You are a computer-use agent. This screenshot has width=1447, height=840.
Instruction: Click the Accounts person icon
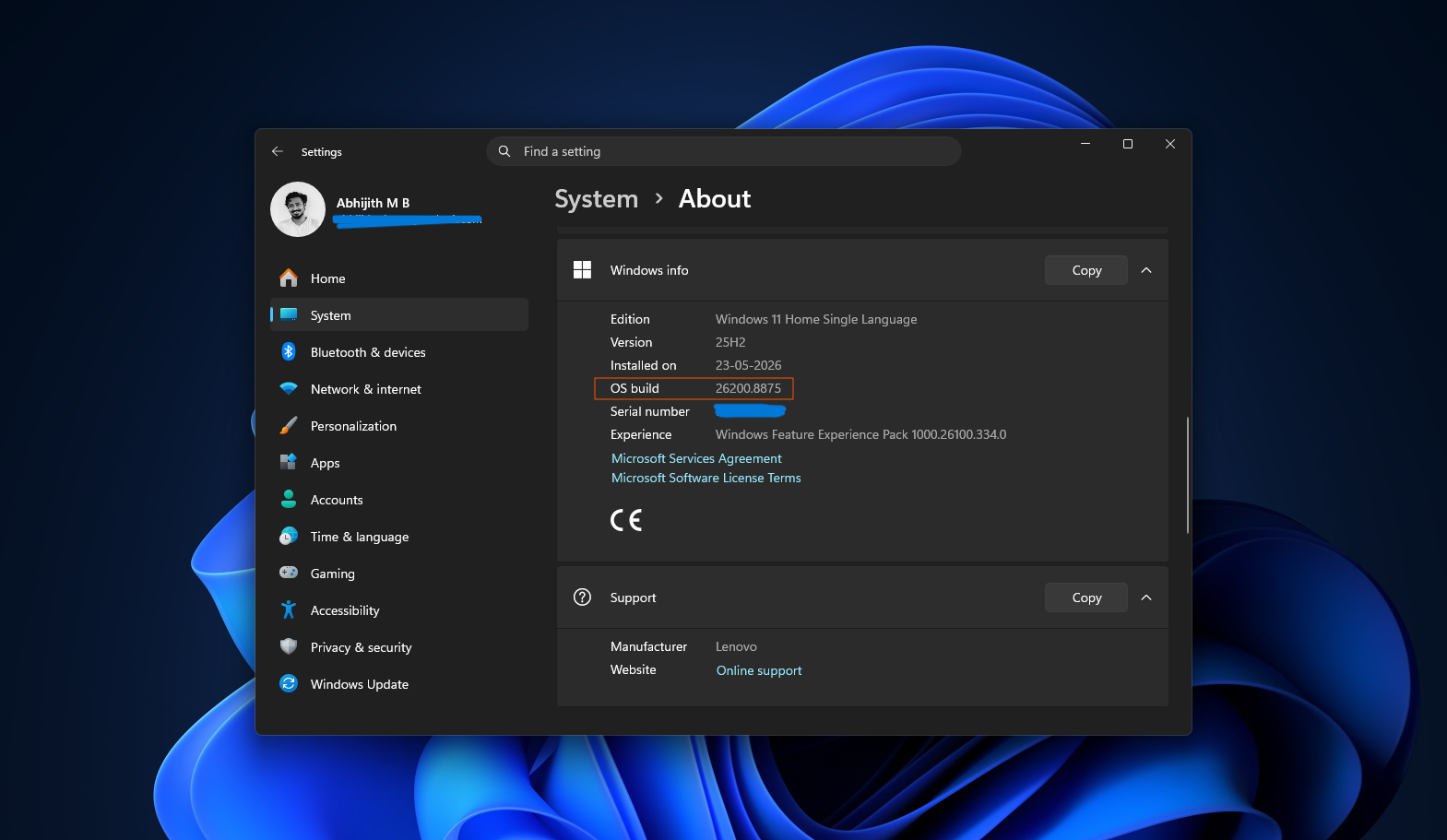pyautogui.click(x=289, y=499)
